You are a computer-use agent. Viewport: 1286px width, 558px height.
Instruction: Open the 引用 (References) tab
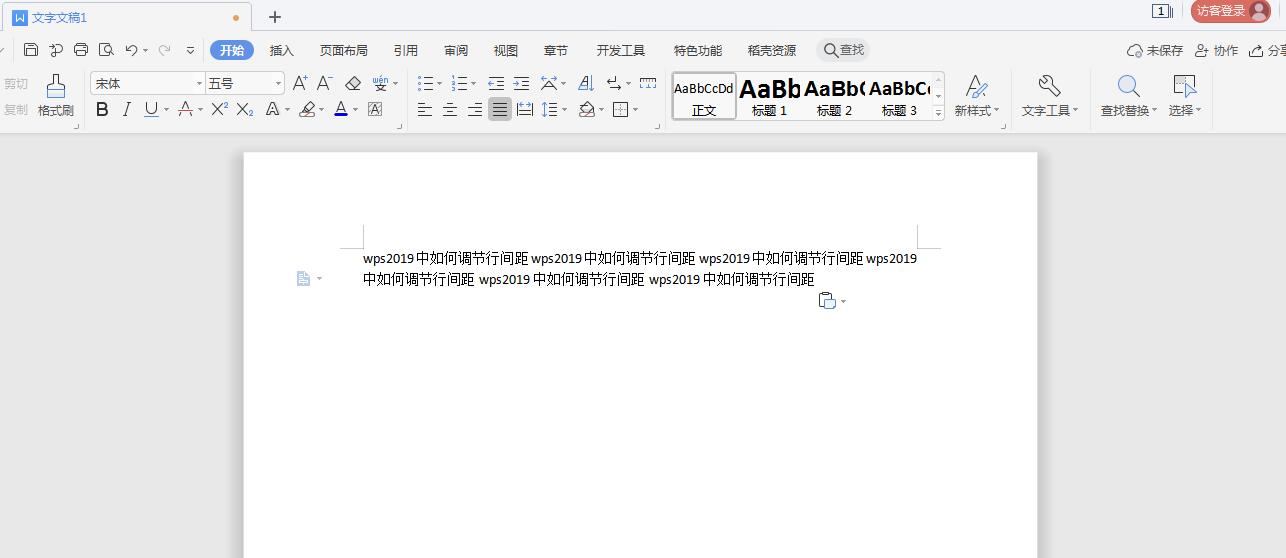click(406, 50)
